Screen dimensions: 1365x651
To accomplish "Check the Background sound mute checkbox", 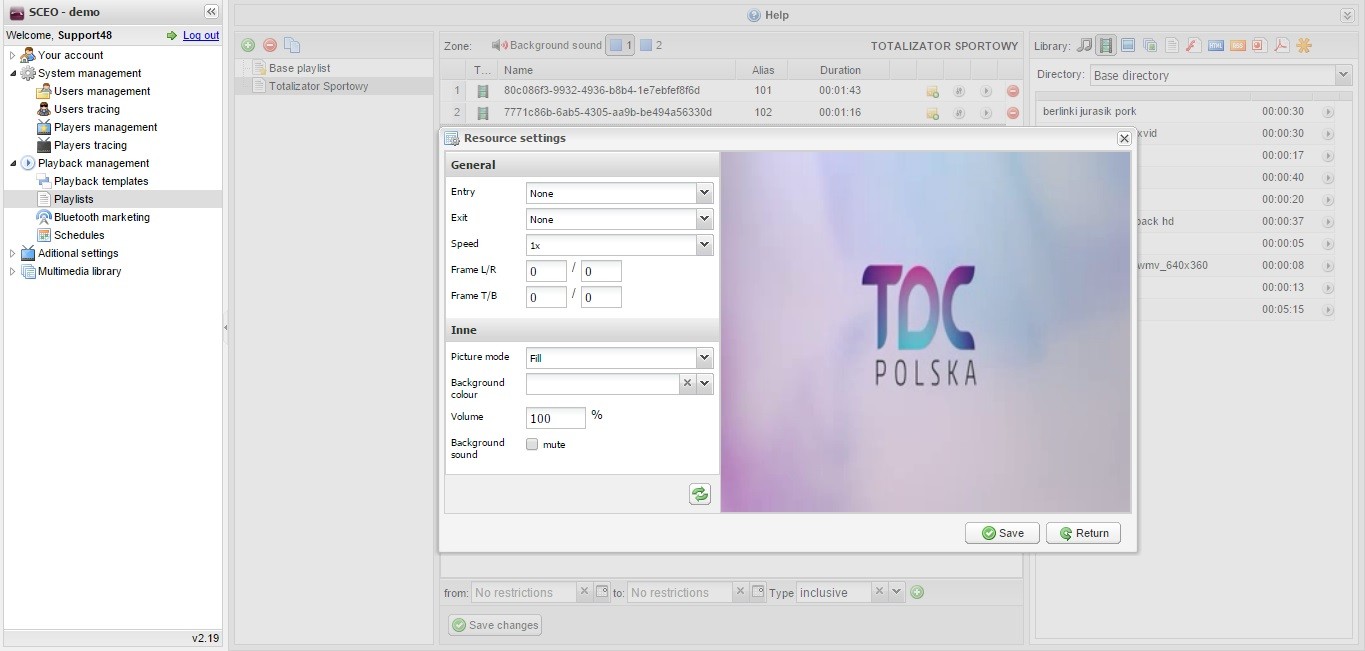I will [532, 444].
